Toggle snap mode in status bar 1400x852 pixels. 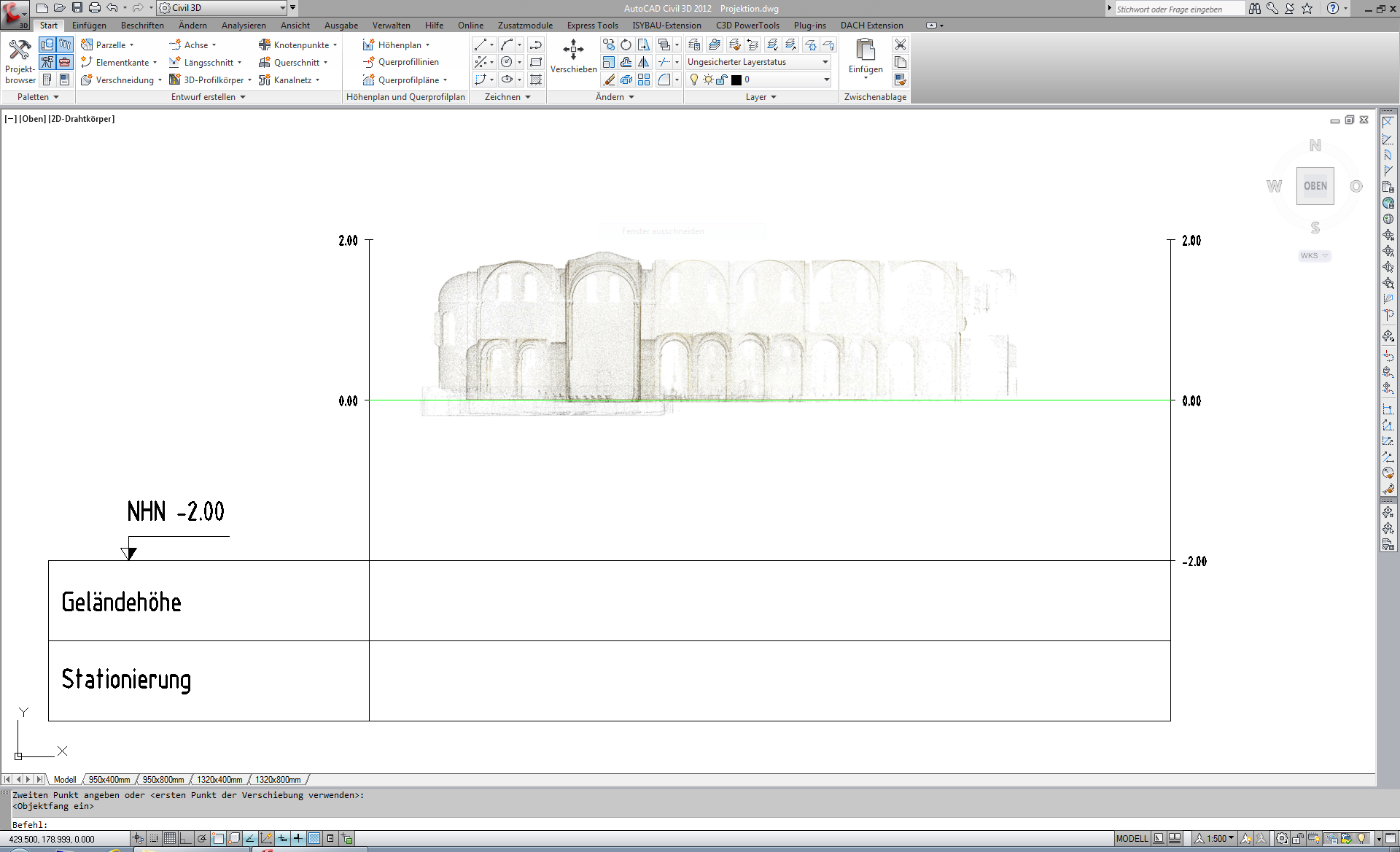pos(154,838)
